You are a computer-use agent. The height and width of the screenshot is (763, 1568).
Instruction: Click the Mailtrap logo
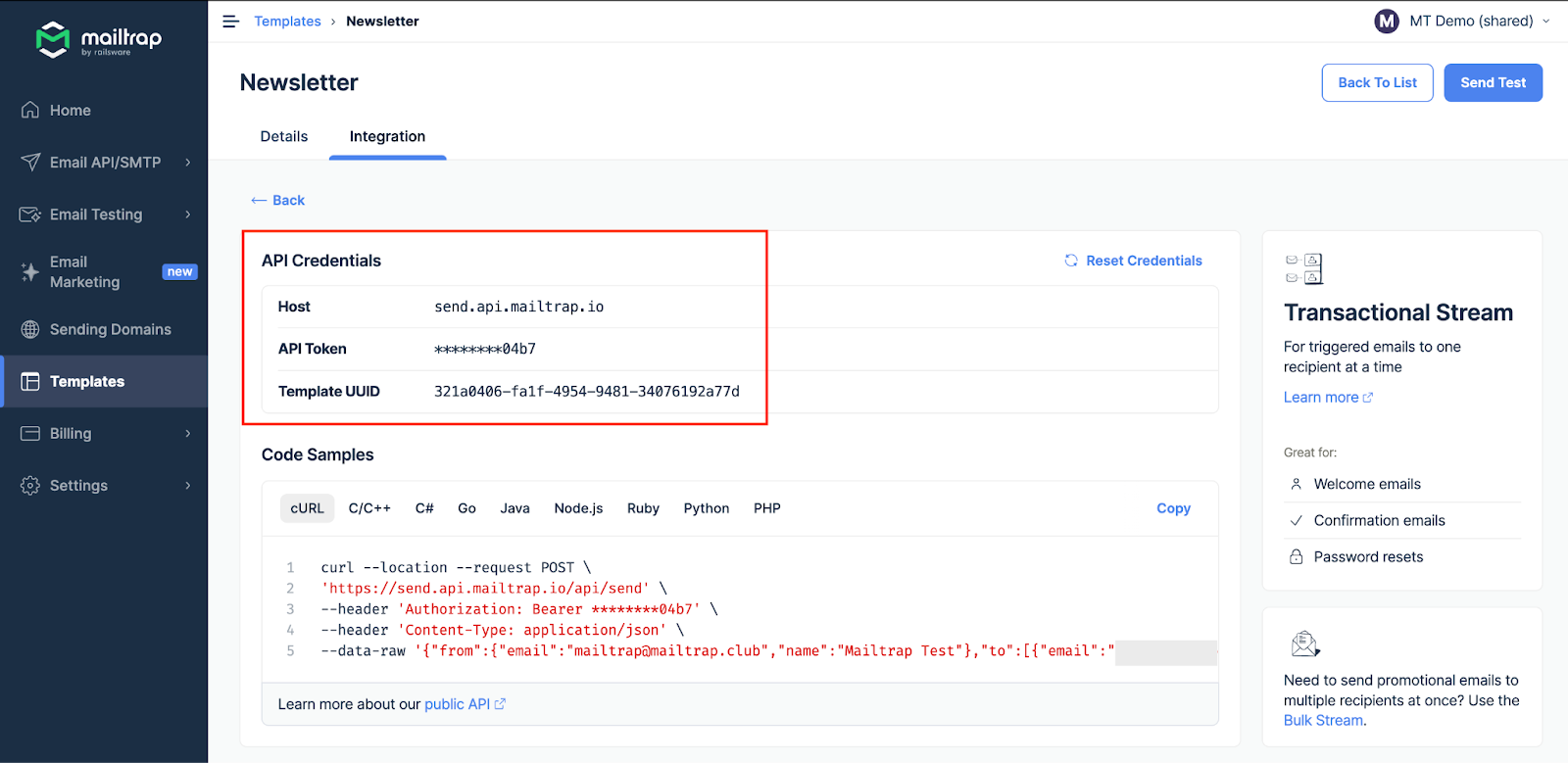pos(99,39)
